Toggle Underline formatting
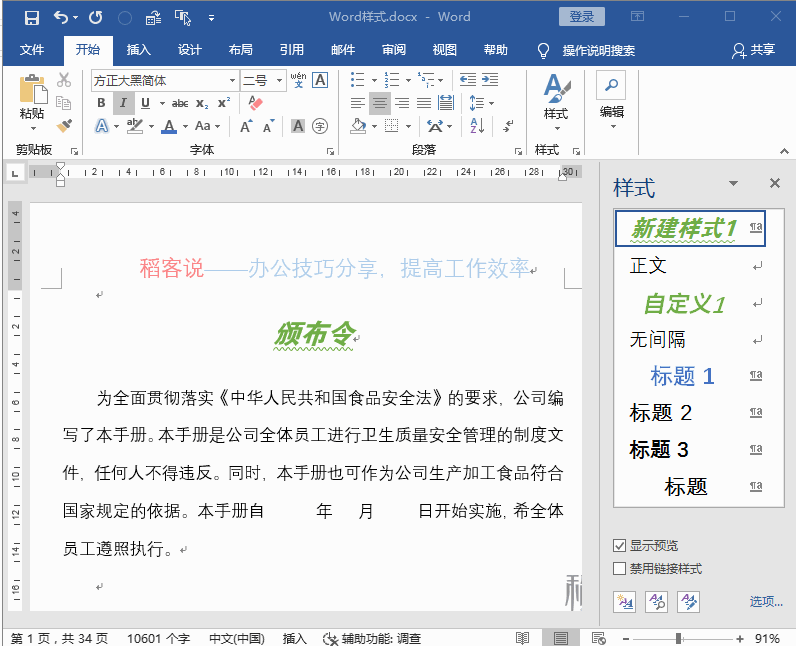The height and width of the screenshot is (646, 796). pos(145,103)
